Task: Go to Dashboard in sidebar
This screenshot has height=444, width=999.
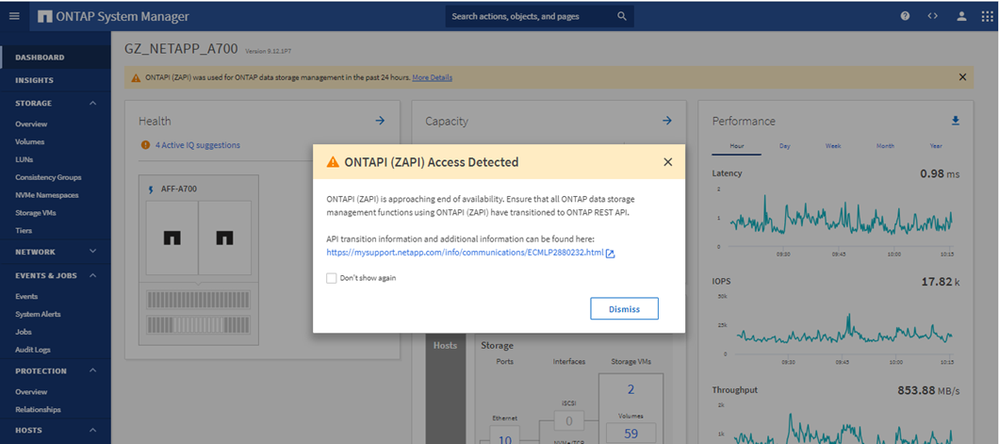Action: 40,57
